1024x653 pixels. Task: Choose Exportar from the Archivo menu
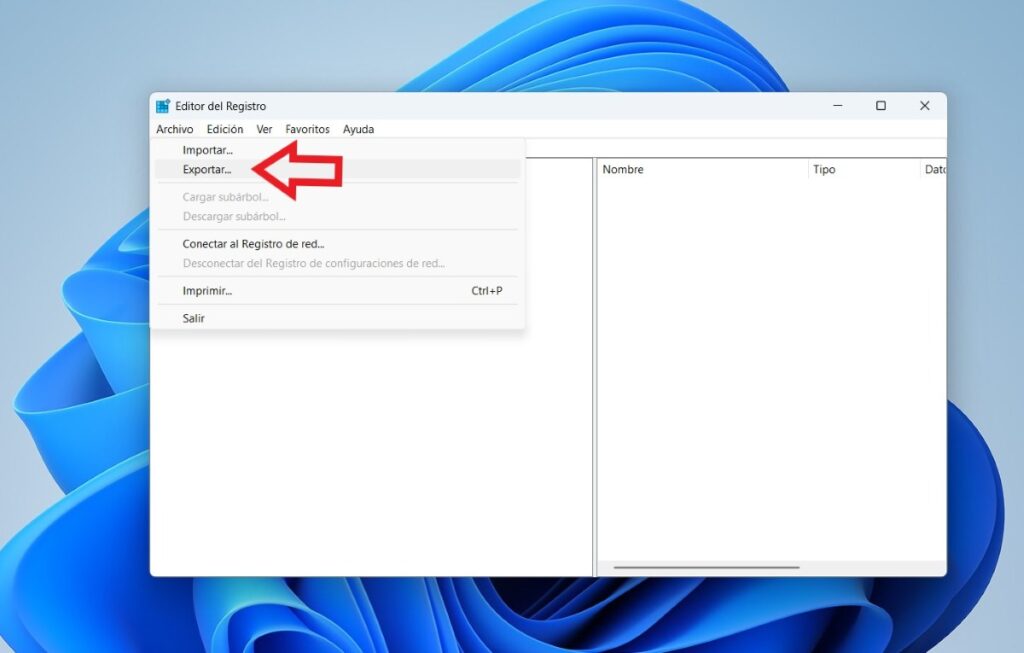[206, 169]
